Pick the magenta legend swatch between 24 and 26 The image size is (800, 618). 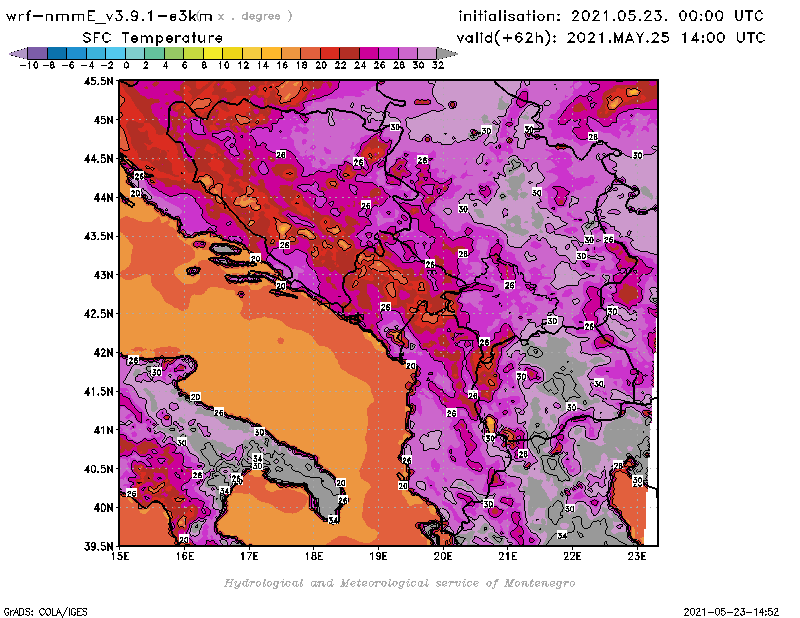368,53
